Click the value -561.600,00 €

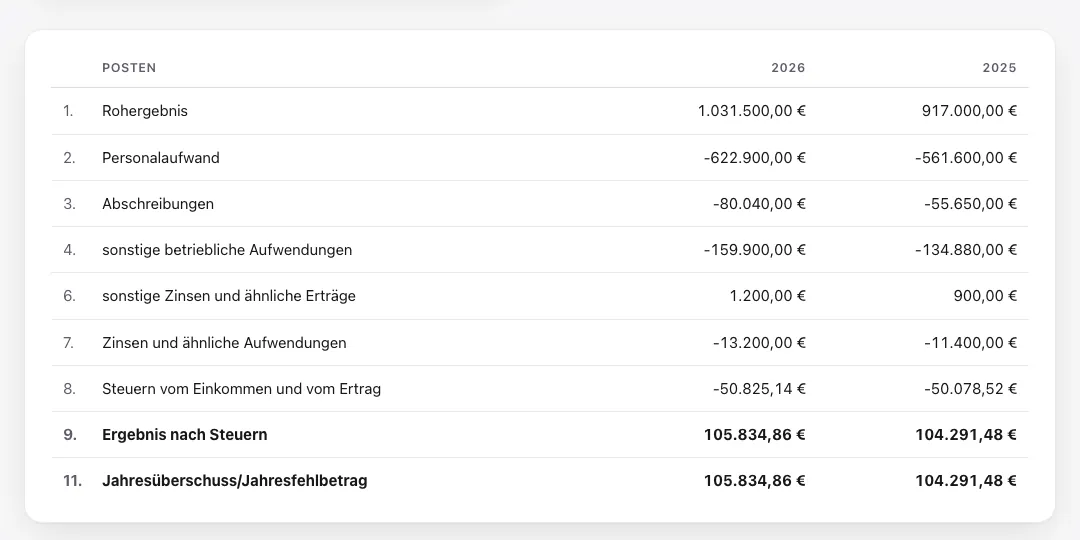(966, 158)
